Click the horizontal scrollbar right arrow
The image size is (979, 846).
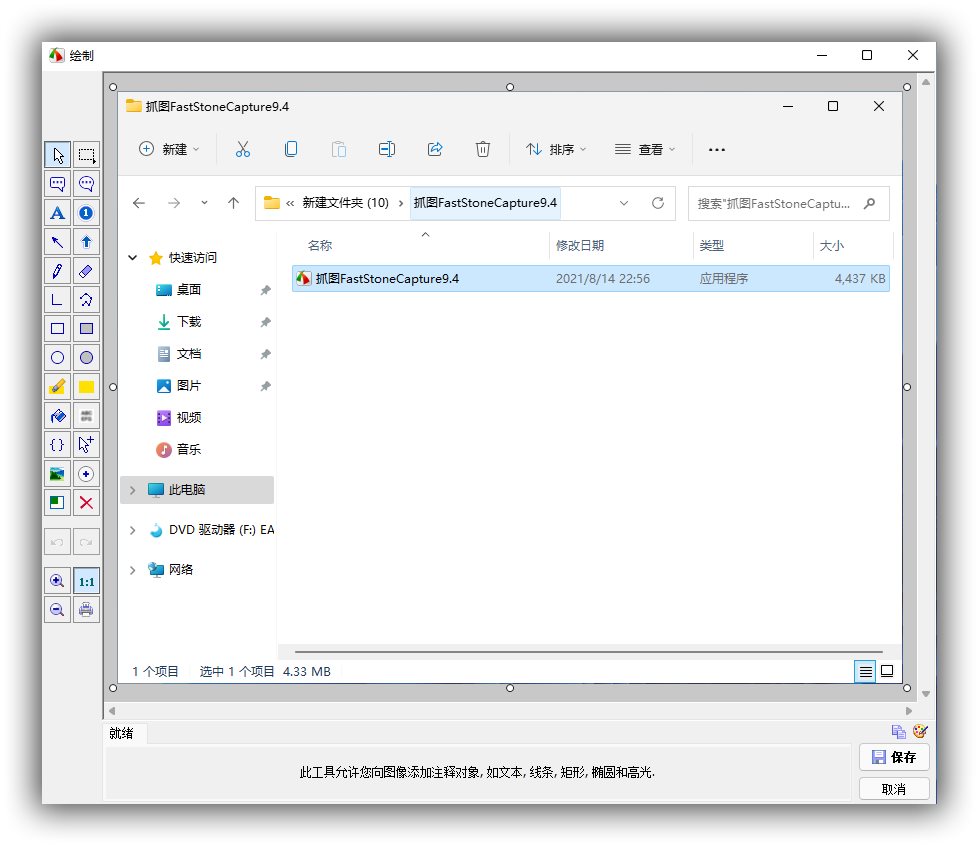pyautogui.click(x=909, y=711)
